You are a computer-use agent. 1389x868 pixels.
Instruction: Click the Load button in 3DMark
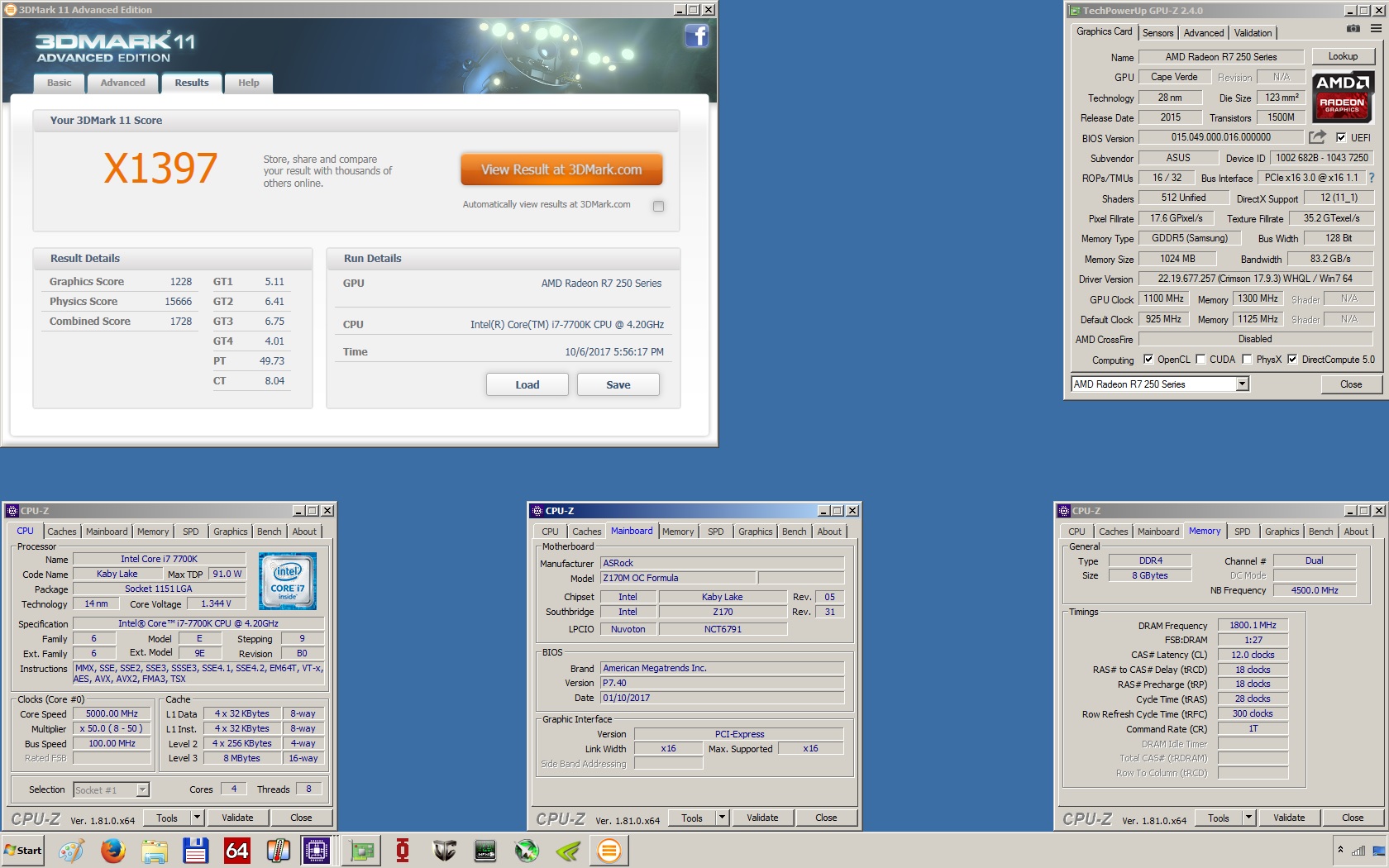(527, 384)
